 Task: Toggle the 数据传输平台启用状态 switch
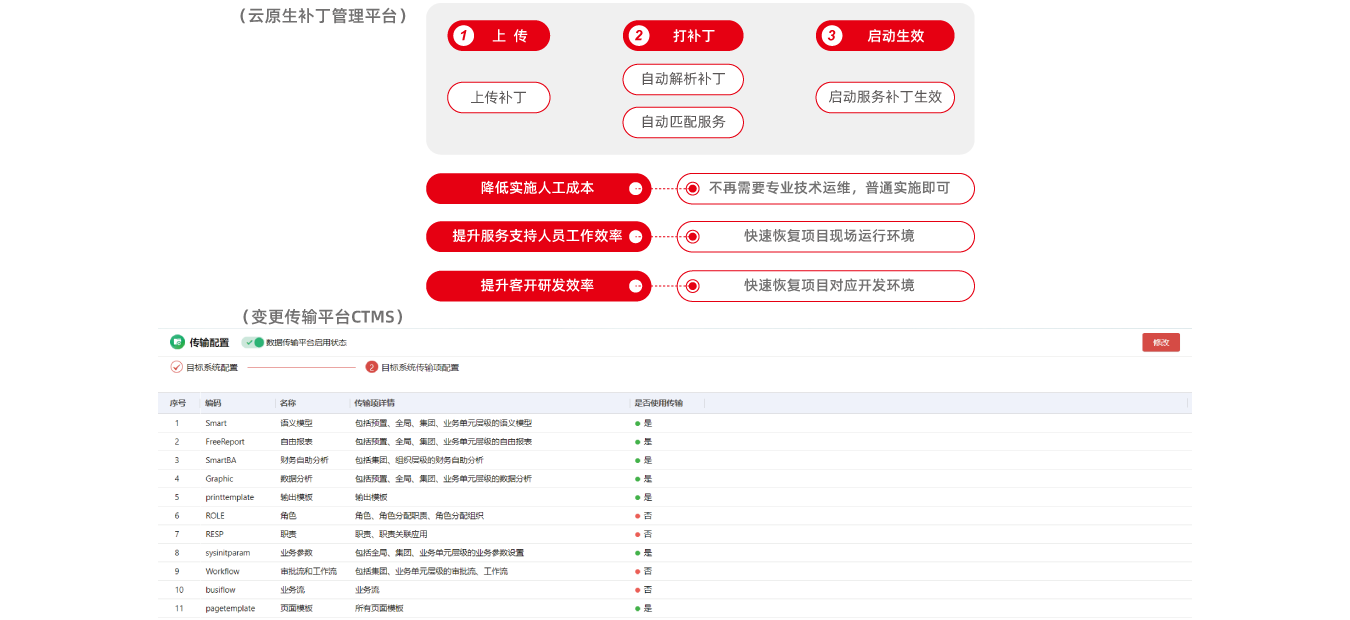254,342
